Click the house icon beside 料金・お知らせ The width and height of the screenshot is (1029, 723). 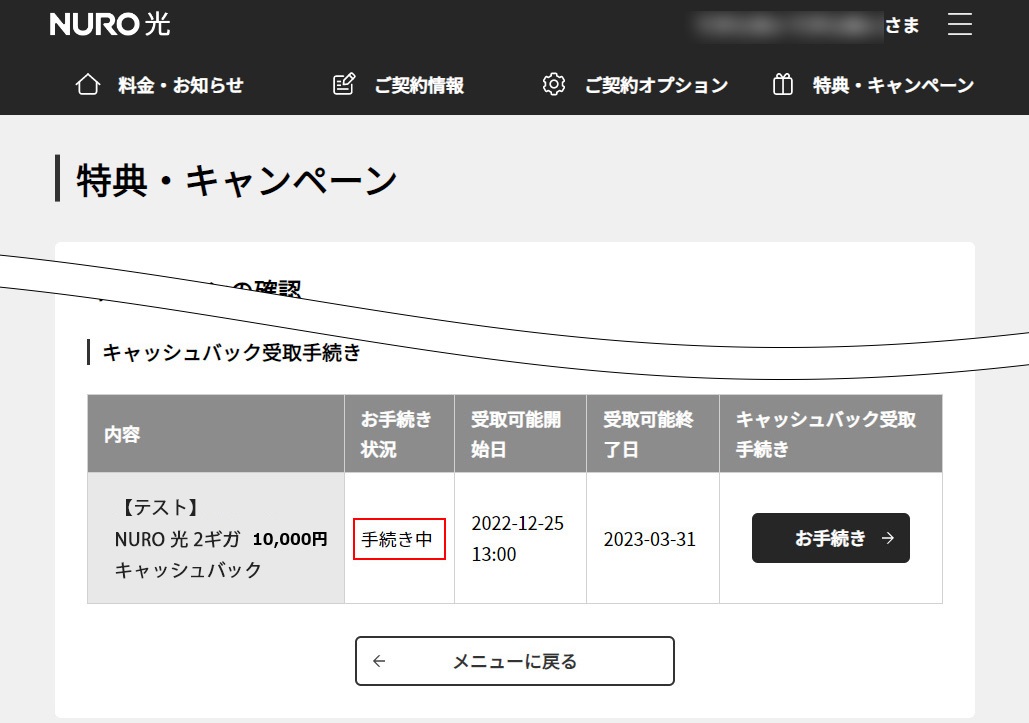88,84
